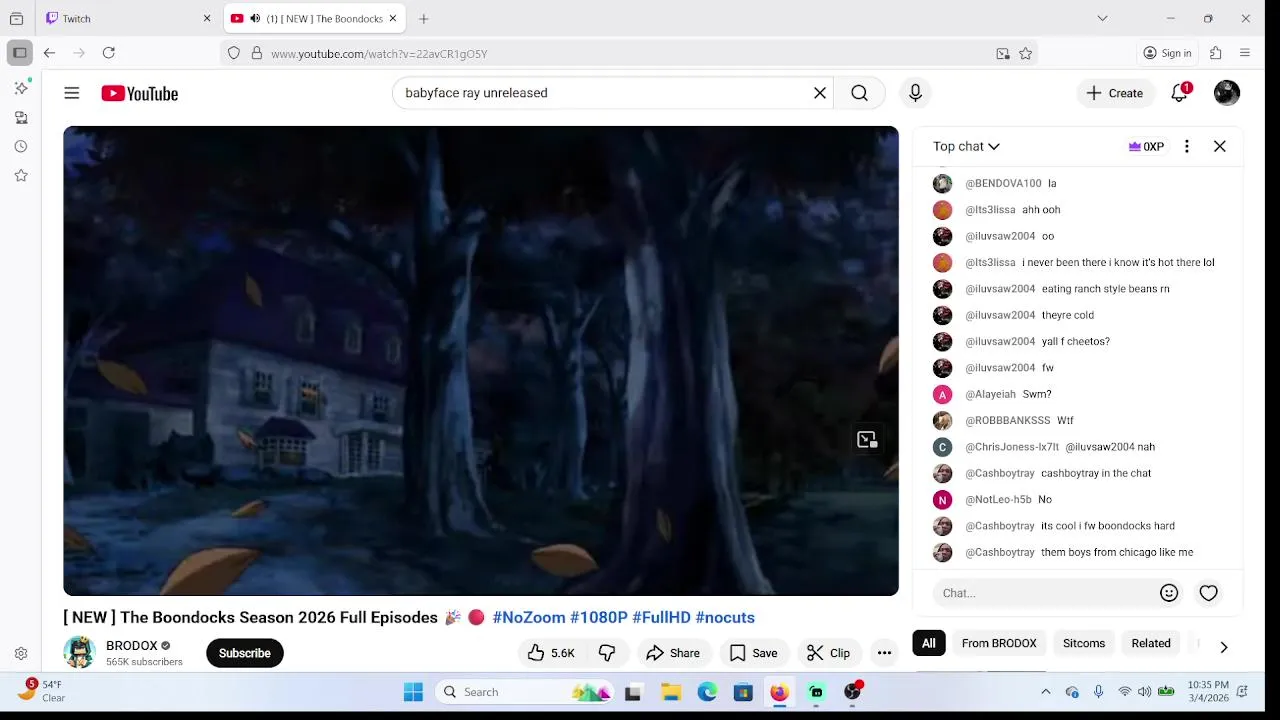Image resolution: width=1280 pixels, height=720 pixels.
Task: Open the YouTube account avatar menu
Action: click(x=1227, y=93)
